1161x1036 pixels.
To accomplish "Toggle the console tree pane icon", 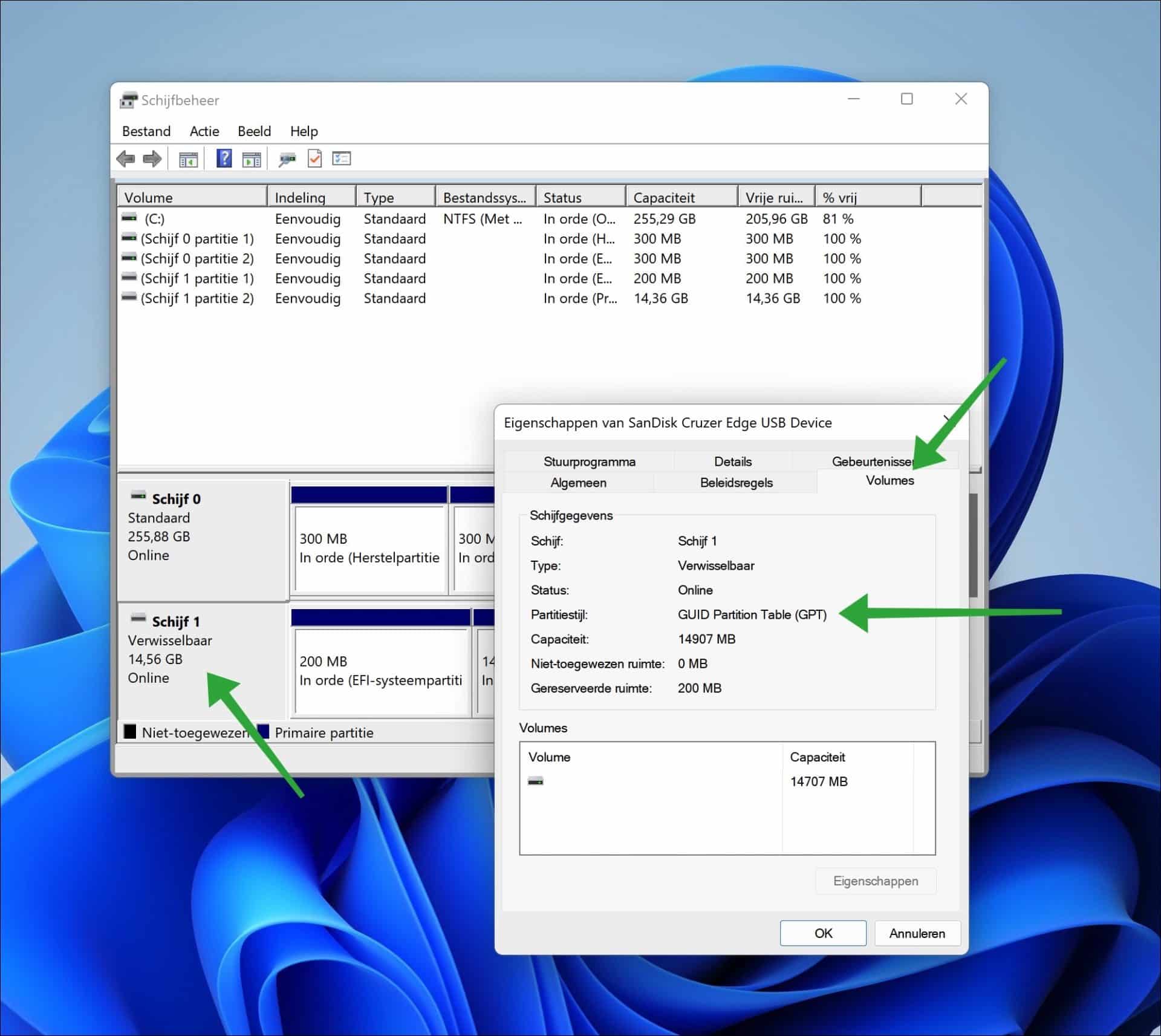I will (188, 158).
